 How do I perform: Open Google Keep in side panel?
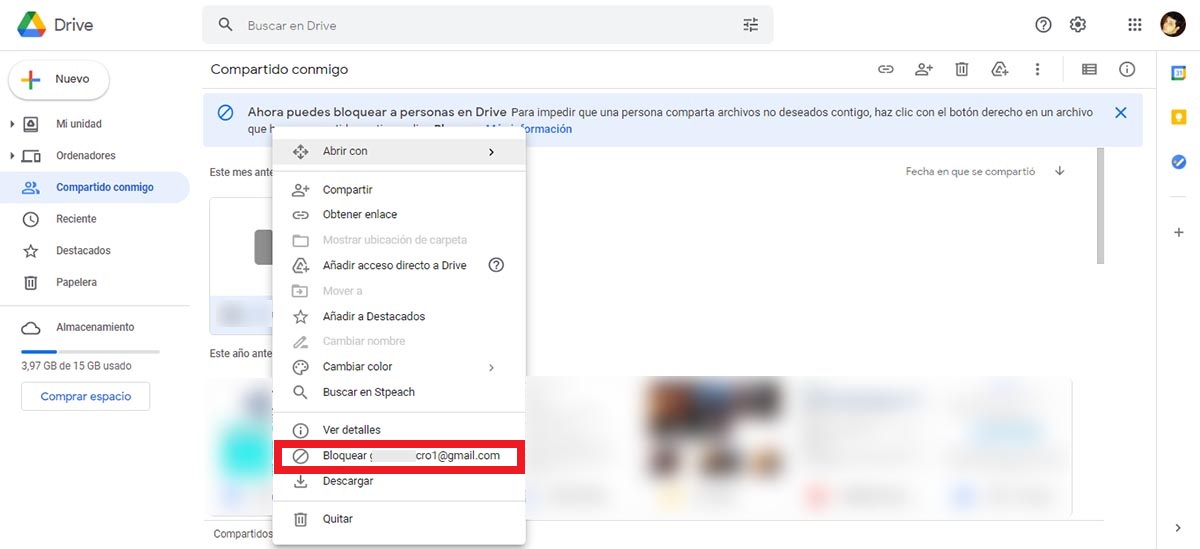[x=1178, y=117]
